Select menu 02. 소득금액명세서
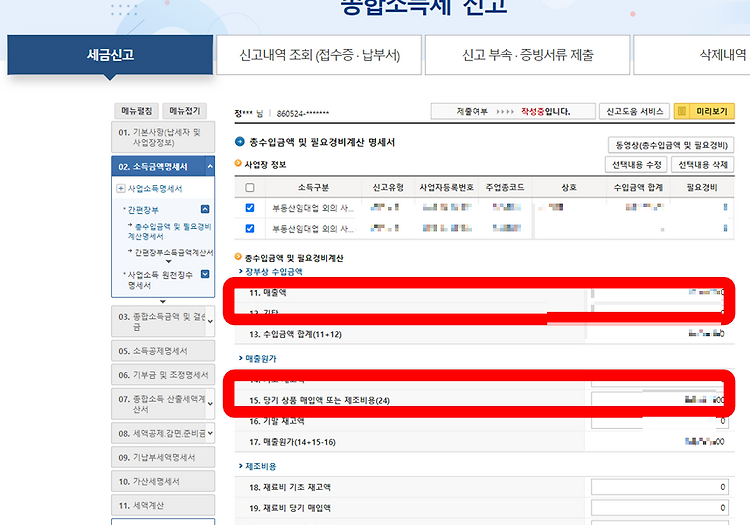 coord(158,167)
